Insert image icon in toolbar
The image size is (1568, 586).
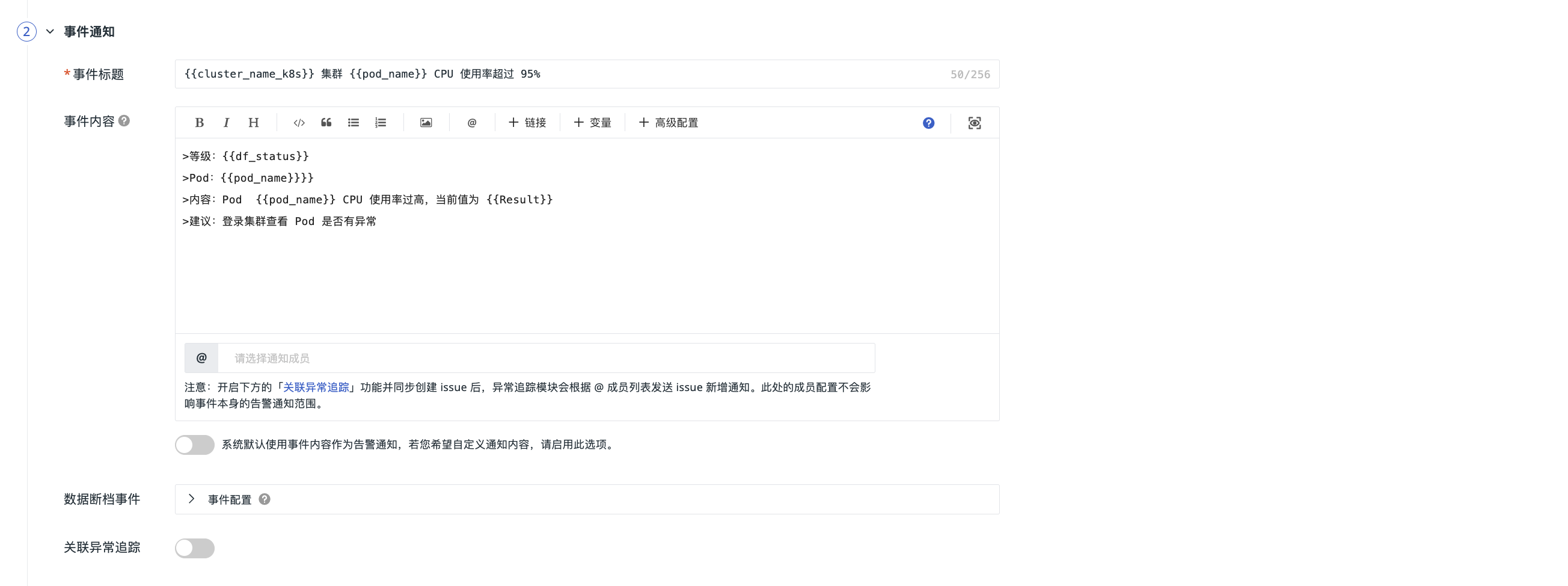click(x=426, y=123)
